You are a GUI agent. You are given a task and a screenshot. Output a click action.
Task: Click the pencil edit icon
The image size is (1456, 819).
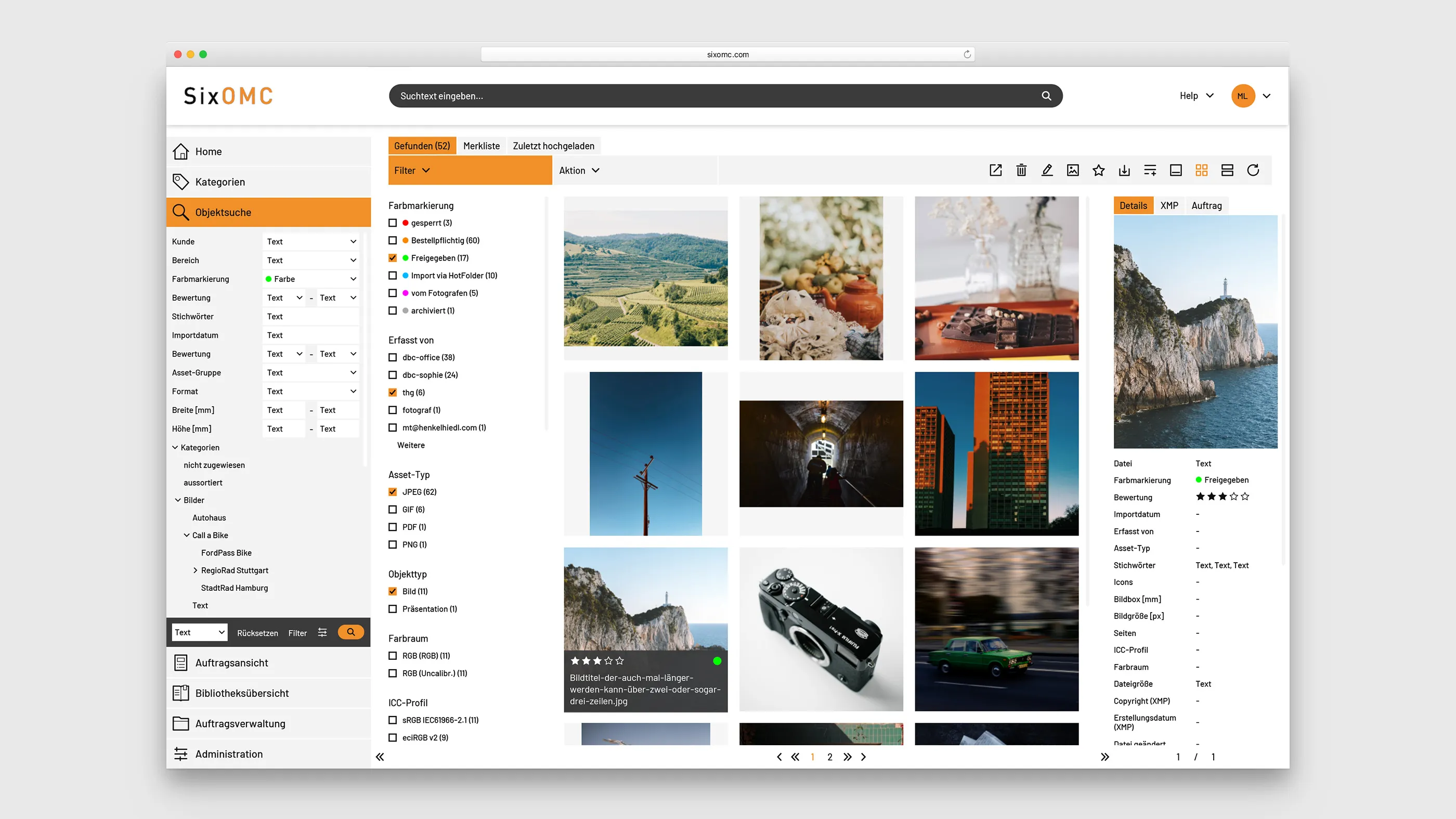(1047, 170)
